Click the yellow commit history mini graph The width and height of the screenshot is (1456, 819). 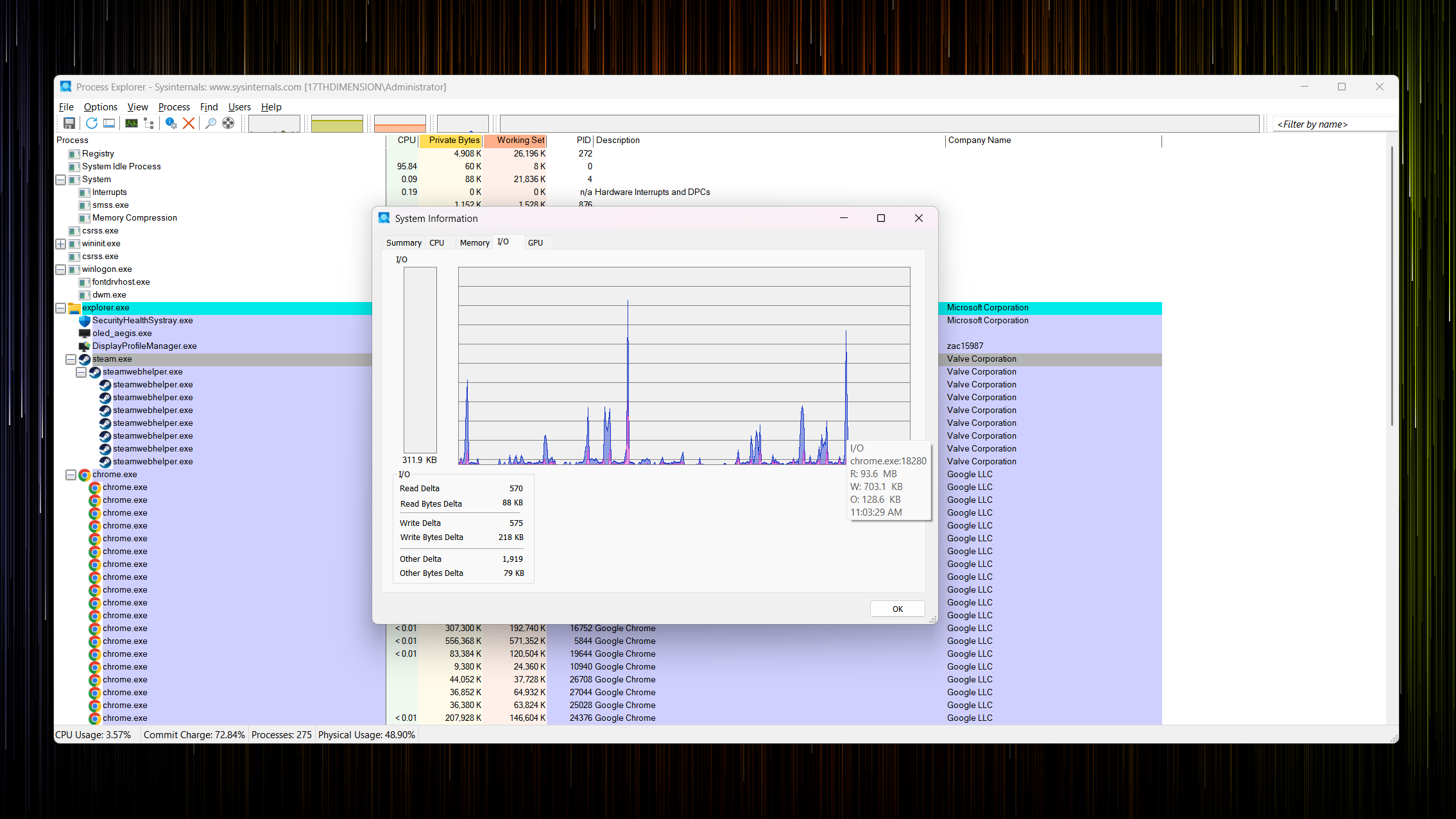pyautogui.click(x=337, y=123)
